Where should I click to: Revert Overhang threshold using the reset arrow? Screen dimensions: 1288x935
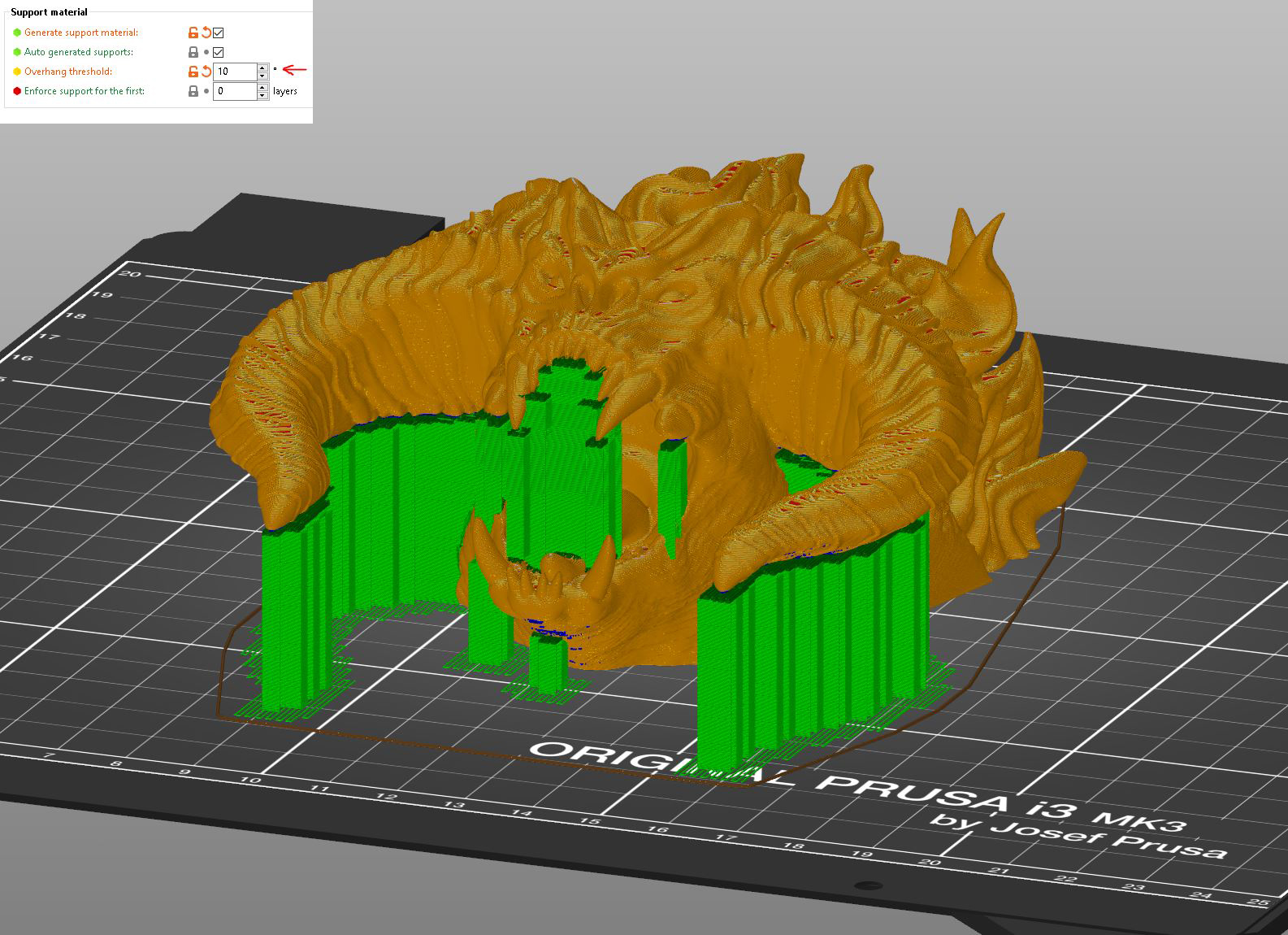(x=206, y=72)
